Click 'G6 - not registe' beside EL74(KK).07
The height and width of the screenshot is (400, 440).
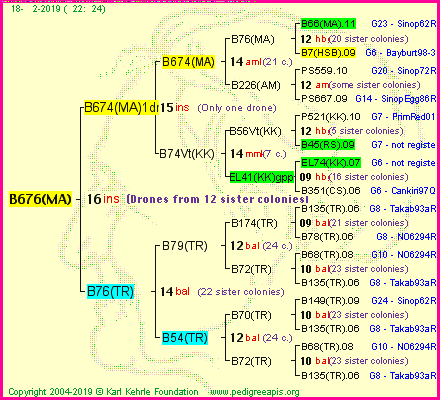403,163
